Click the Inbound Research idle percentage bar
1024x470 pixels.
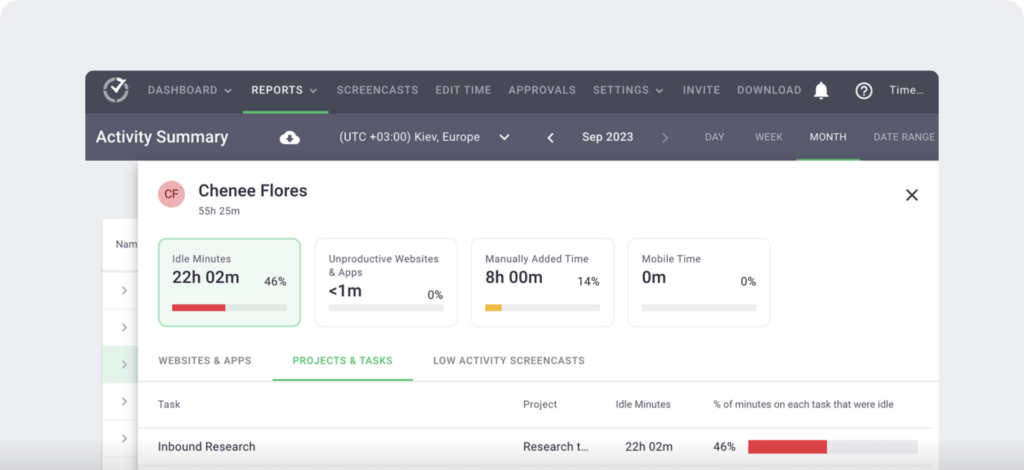[x=832, y=447]
